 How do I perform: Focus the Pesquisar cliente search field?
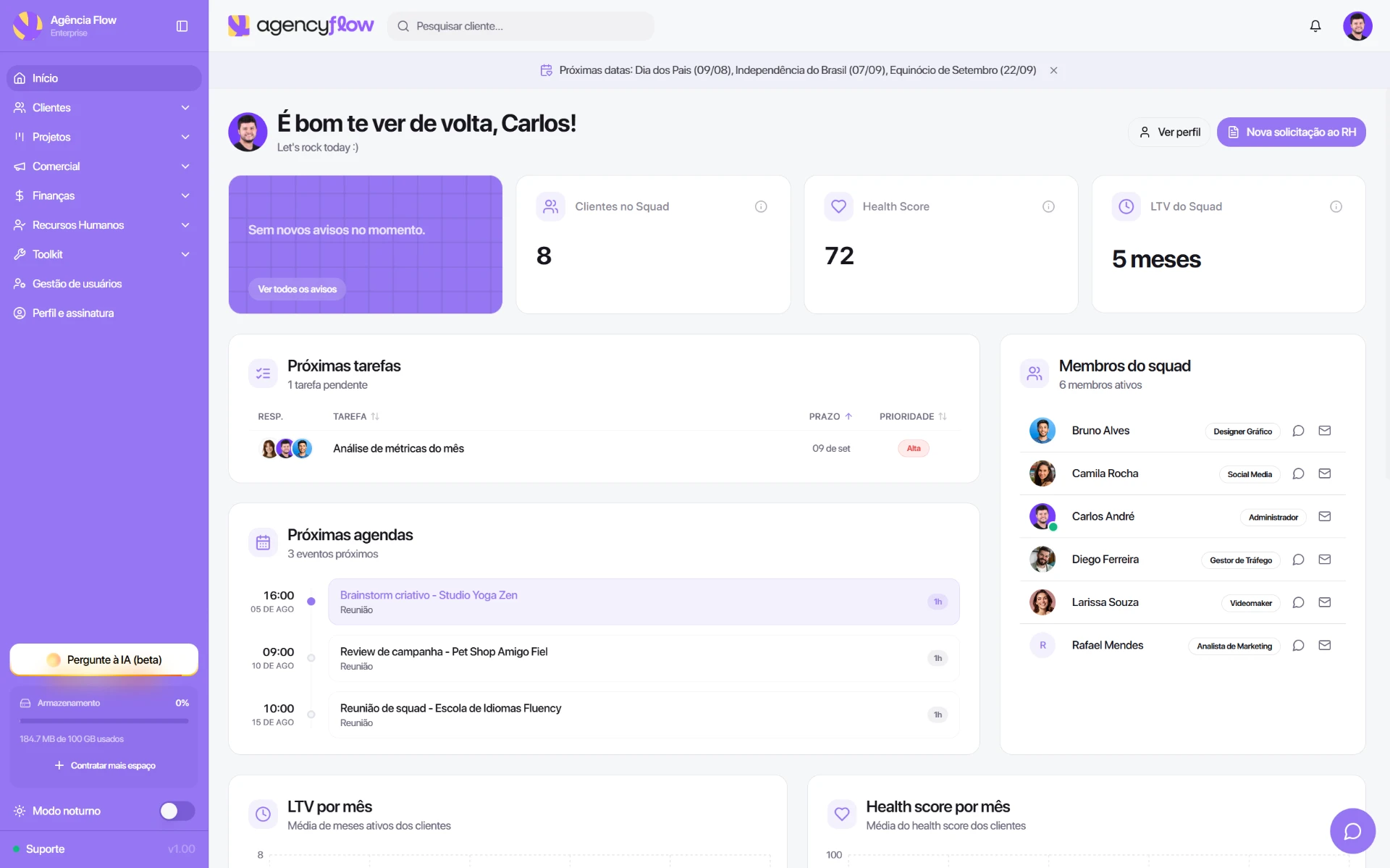click(521, 26)
